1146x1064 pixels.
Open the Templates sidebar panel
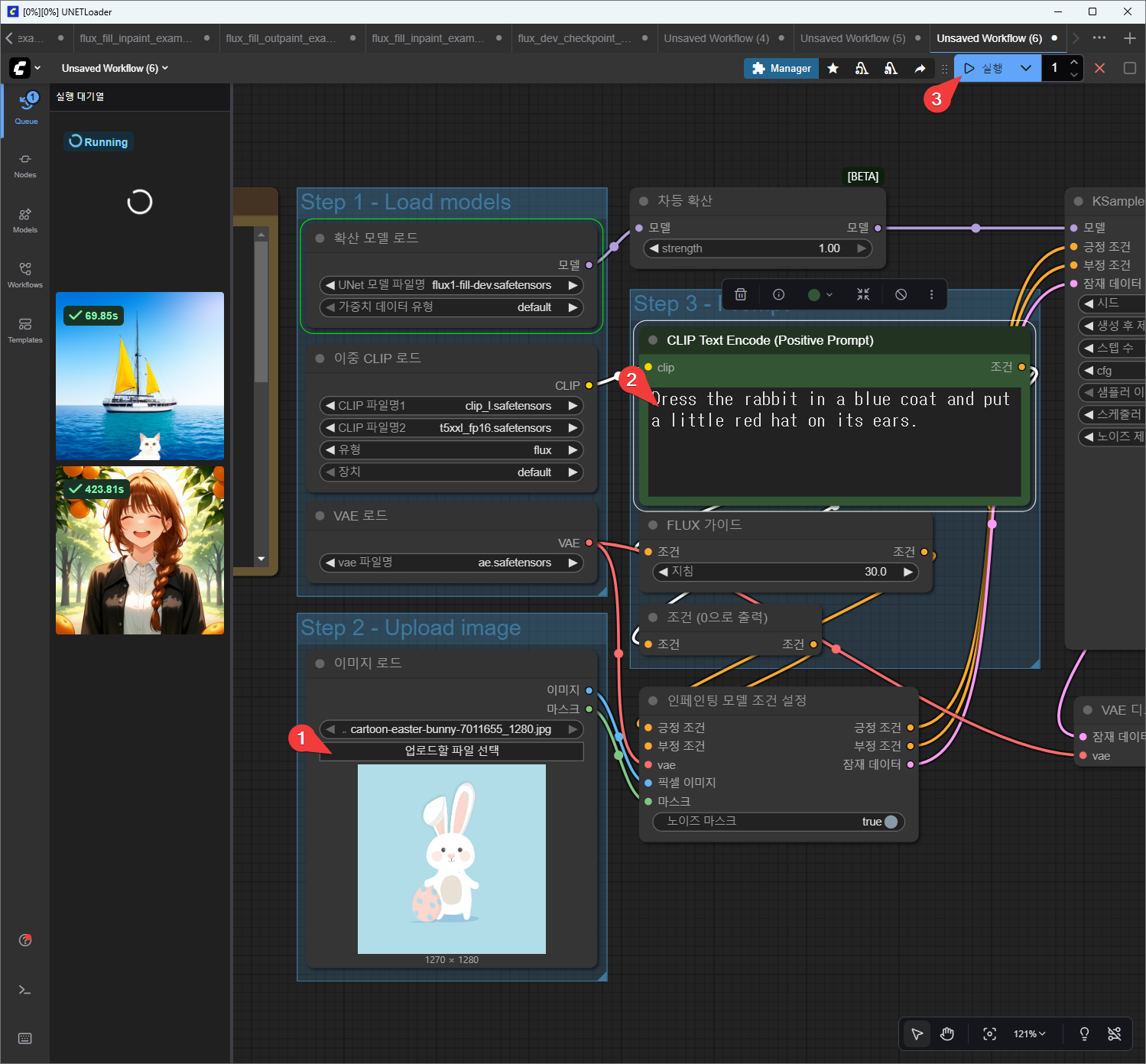(x=25, y=329)
